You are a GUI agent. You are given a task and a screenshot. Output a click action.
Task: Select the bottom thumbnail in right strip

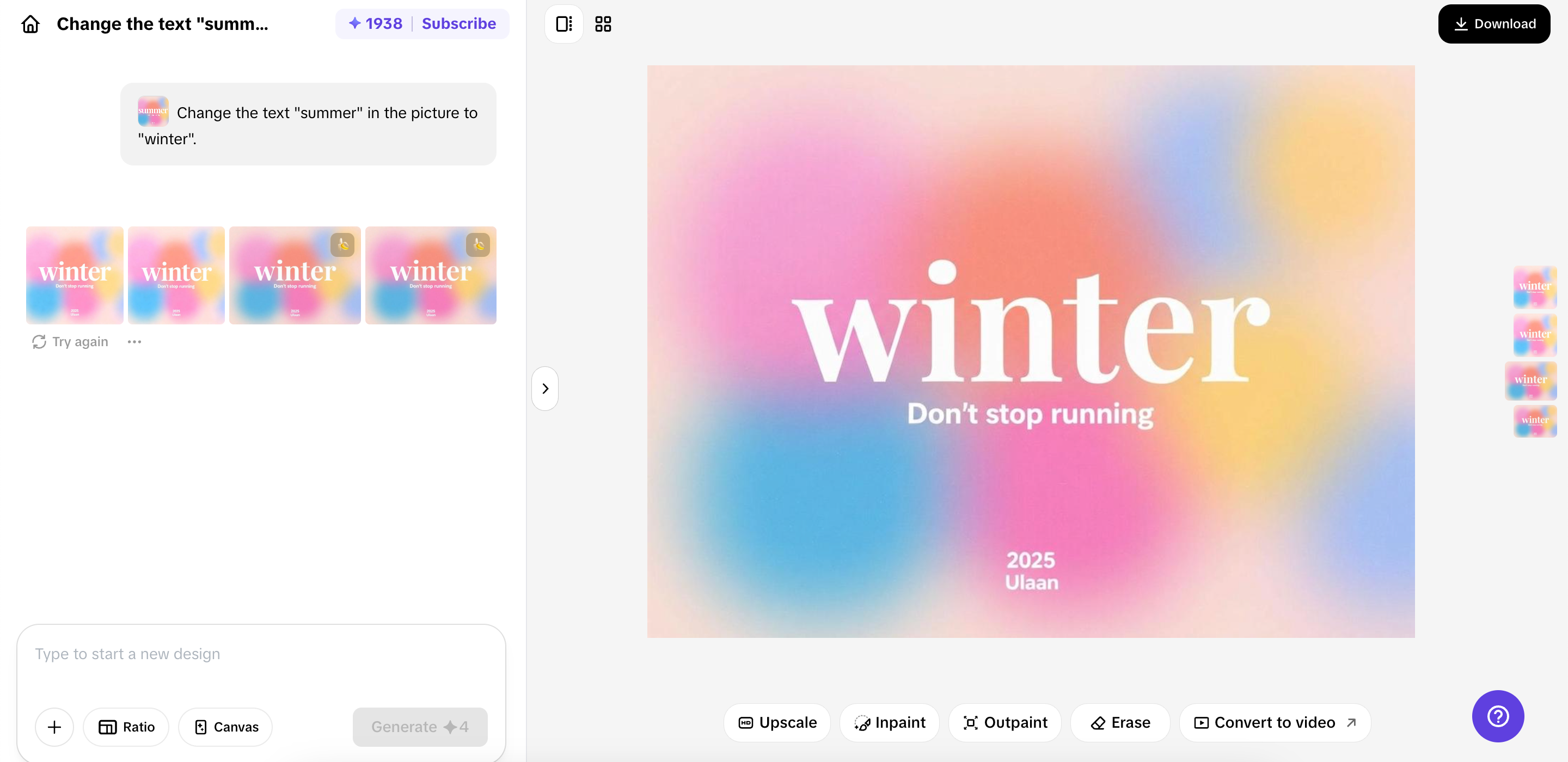(1535, 421)
